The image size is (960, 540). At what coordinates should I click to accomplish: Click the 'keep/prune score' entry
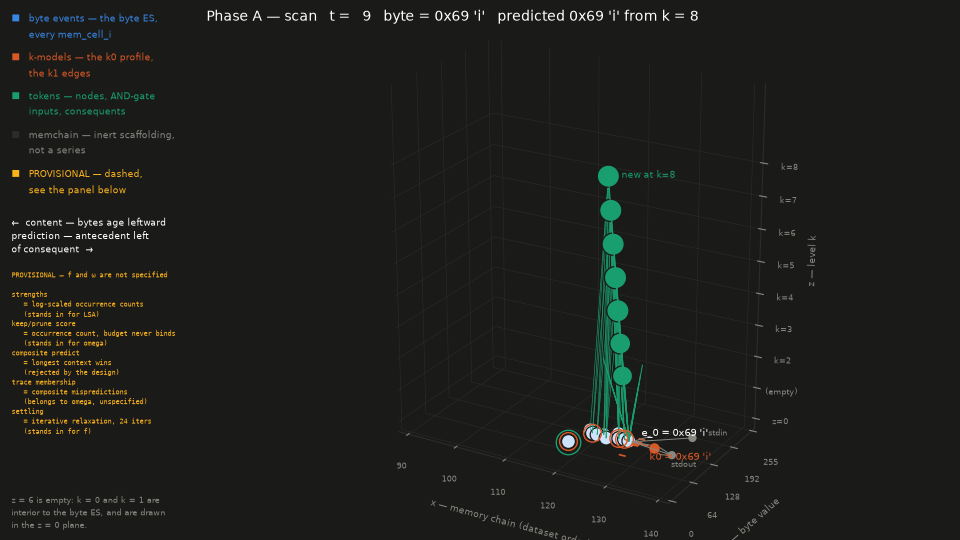(43, 324)
